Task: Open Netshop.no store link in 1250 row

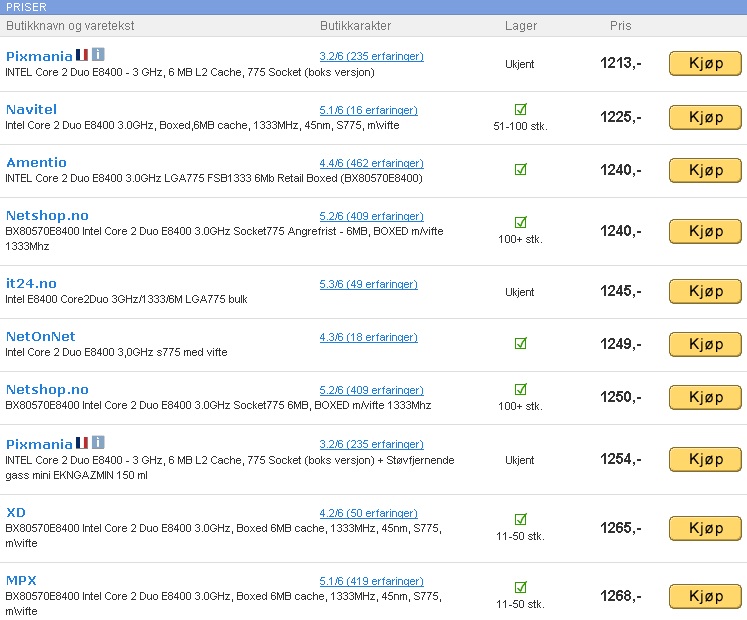Action: point(47,390)
